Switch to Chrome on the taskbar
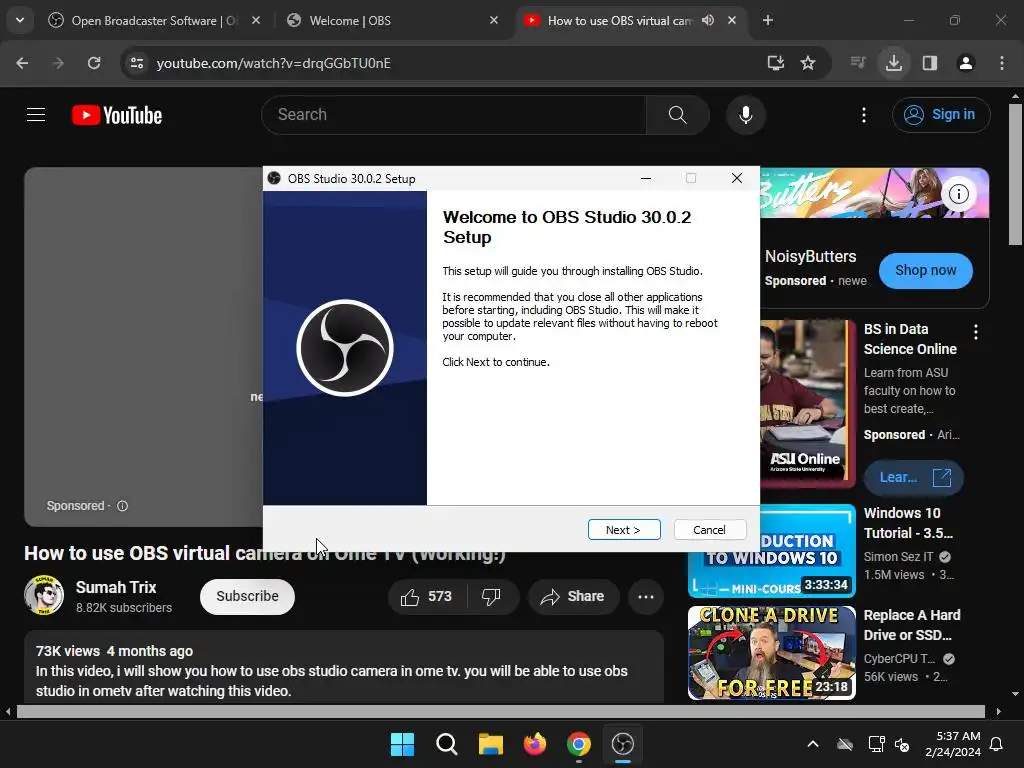The image size is (1024, 768). [x=579, y=744]
